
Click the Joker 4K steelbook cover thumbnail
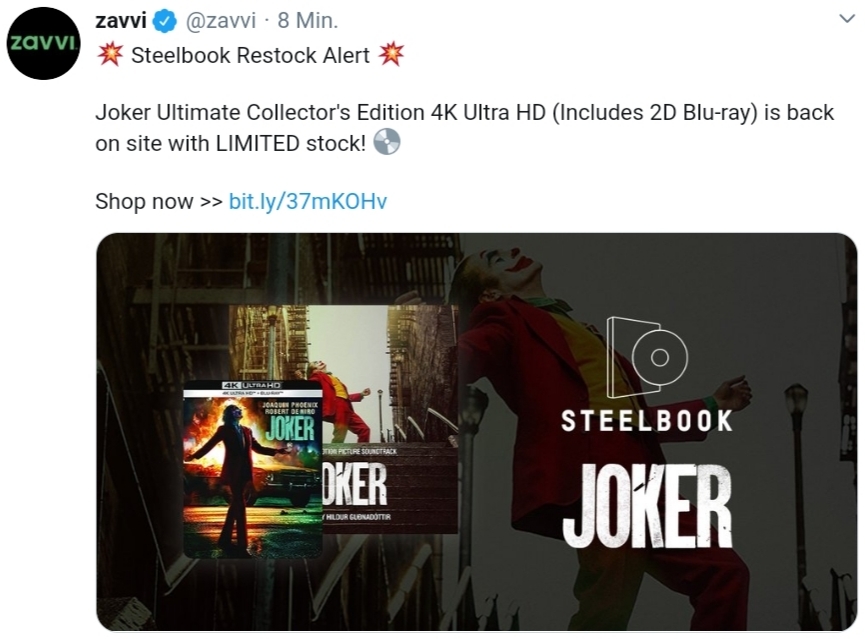click(x=253, y=469)
